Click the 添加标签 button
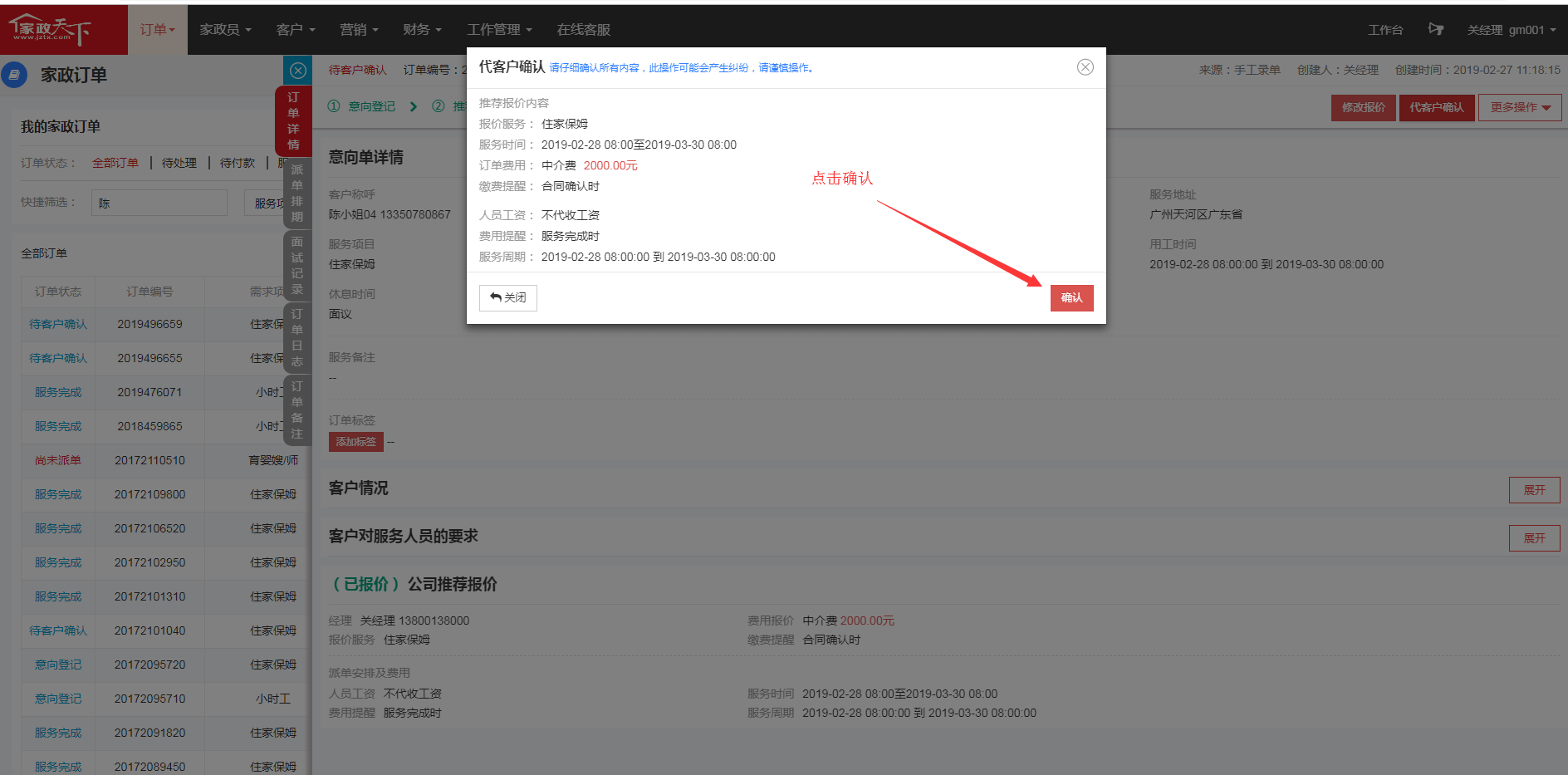Screen dimensions: 1568x775 [x=355, y=442]
